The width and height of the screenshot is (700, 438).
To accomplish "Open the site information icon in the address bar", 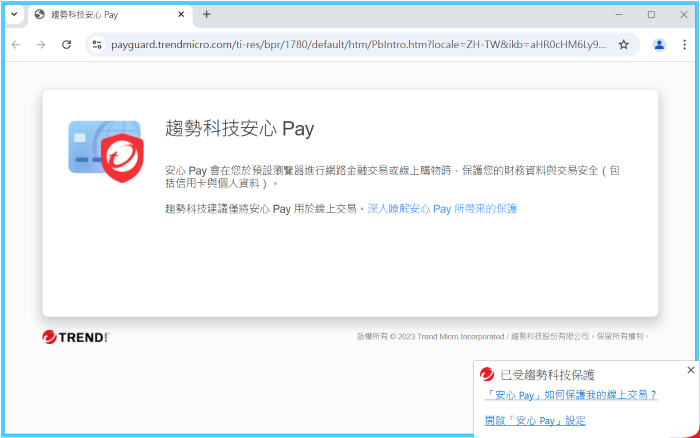I will (97, 45).
